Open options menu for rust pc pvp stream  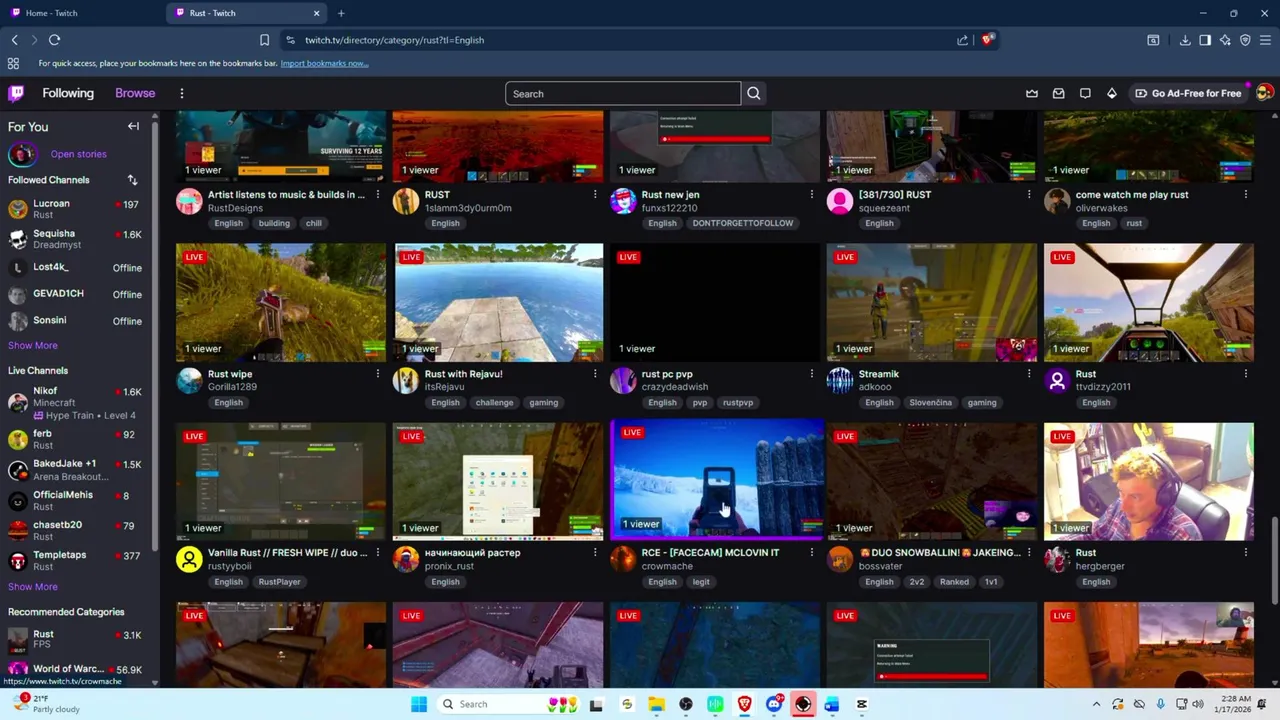coord(812,373)
